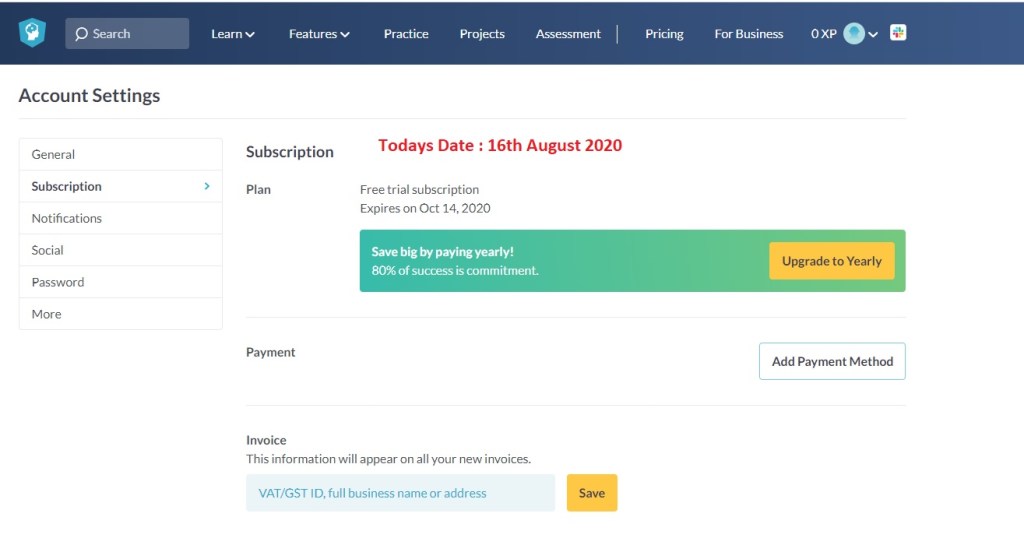Viewport: 1024px width, 559px height.
Task: Go to the Practice page
Action: (406, 34)
